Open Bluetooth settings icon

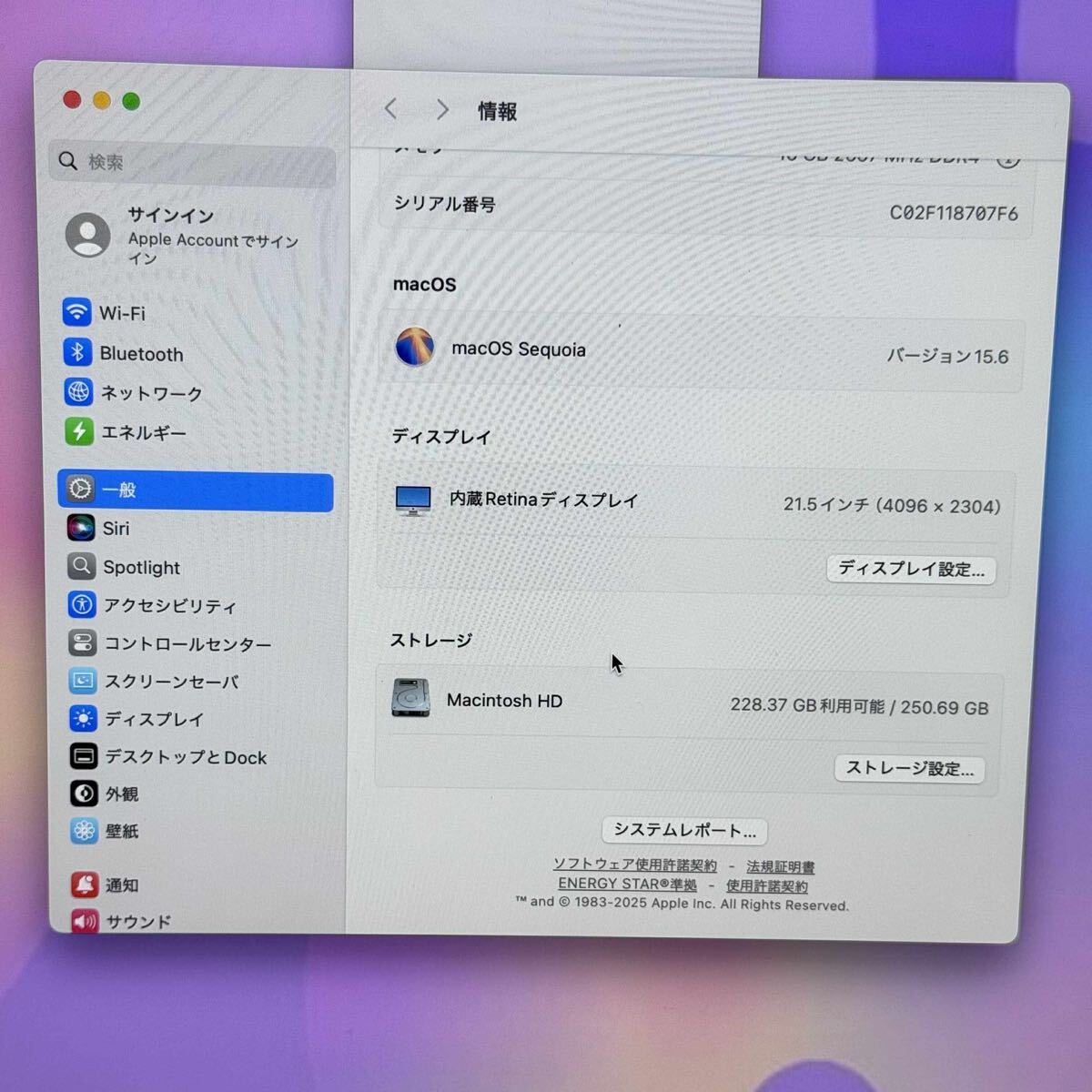[78, 352]
